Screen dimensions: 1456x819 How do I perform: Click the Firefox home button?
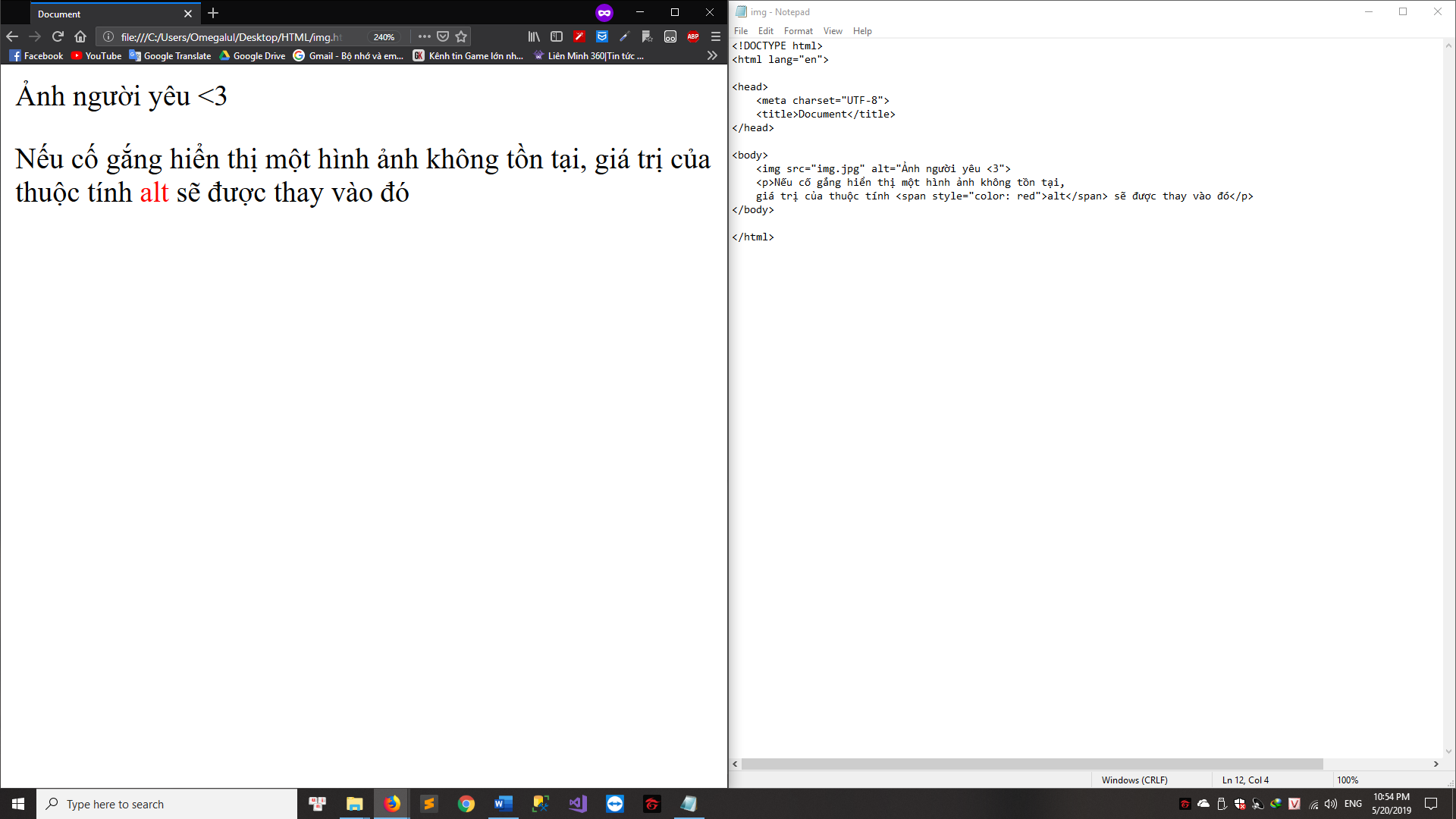point(80,36)
